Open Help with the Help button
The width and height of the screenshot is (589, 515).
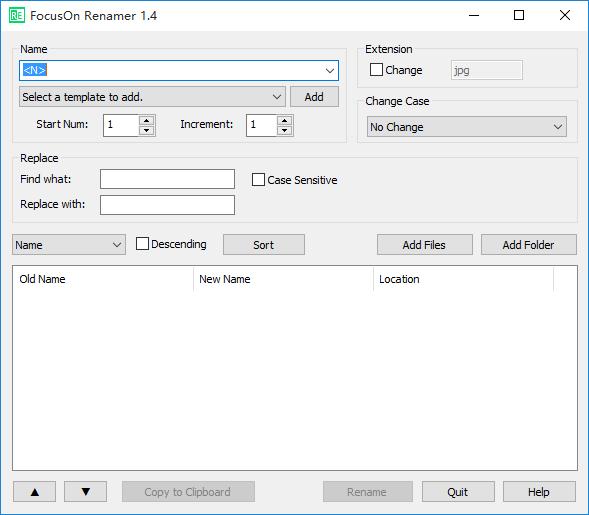point(539,492)
